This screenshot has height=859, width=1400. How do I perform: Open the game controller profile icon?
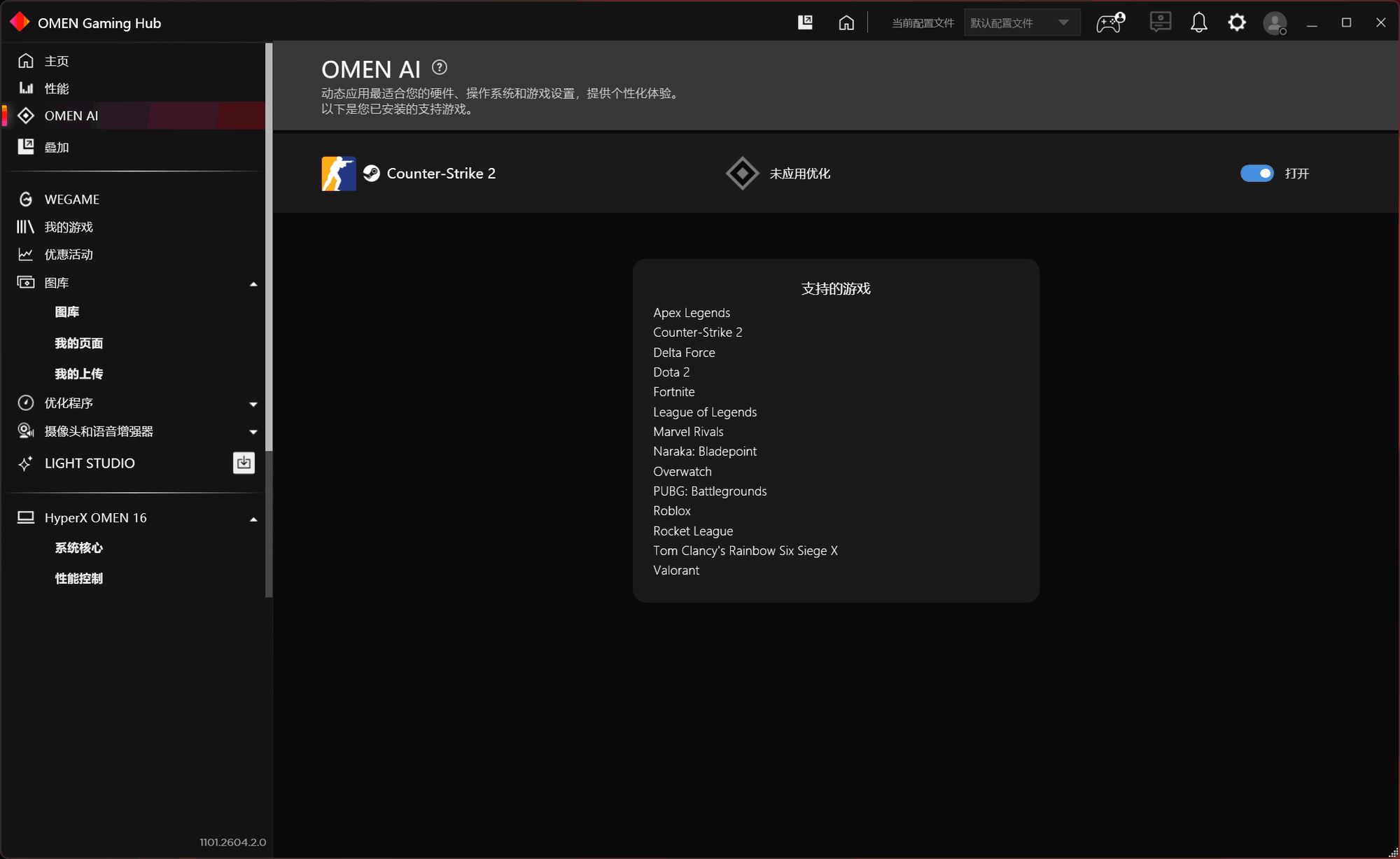coord(1110,22)
